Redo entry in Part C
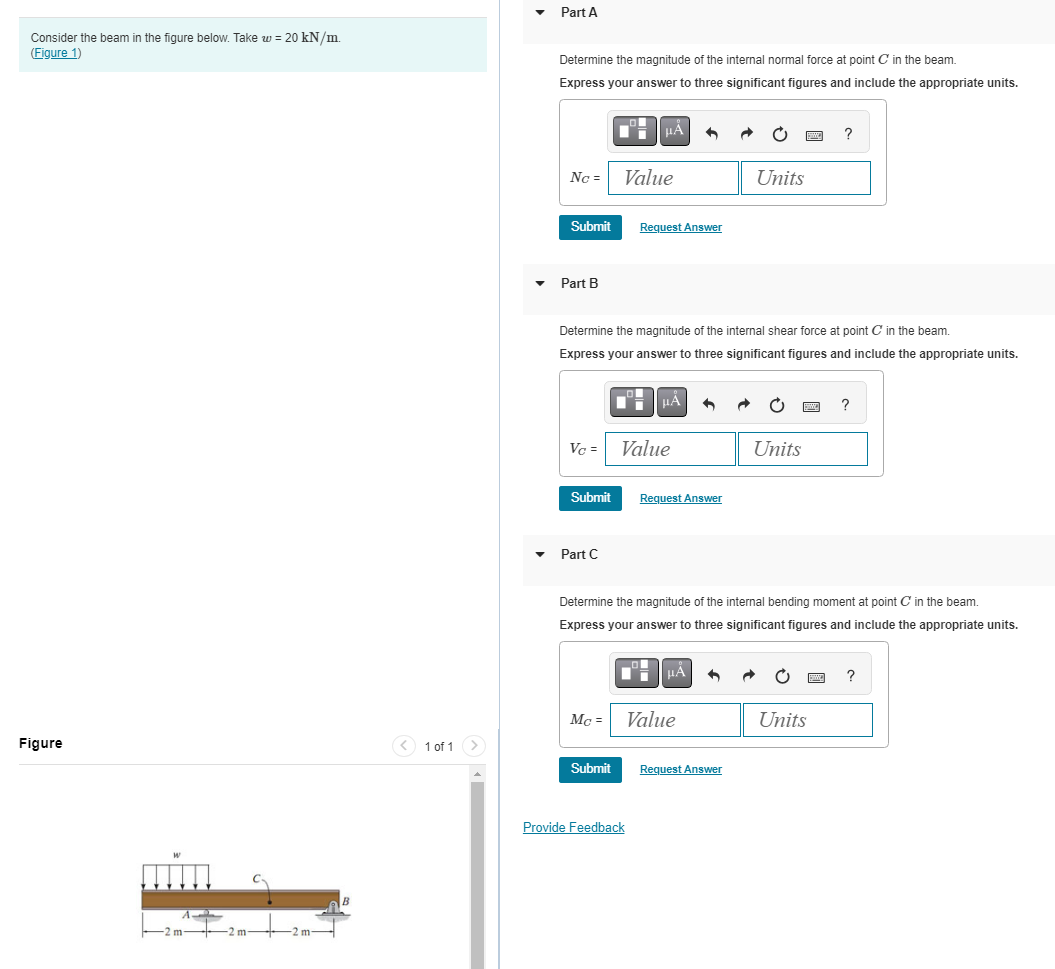Image resolution: width=1055 pixels, height=969 pixels. click(749, 676)
